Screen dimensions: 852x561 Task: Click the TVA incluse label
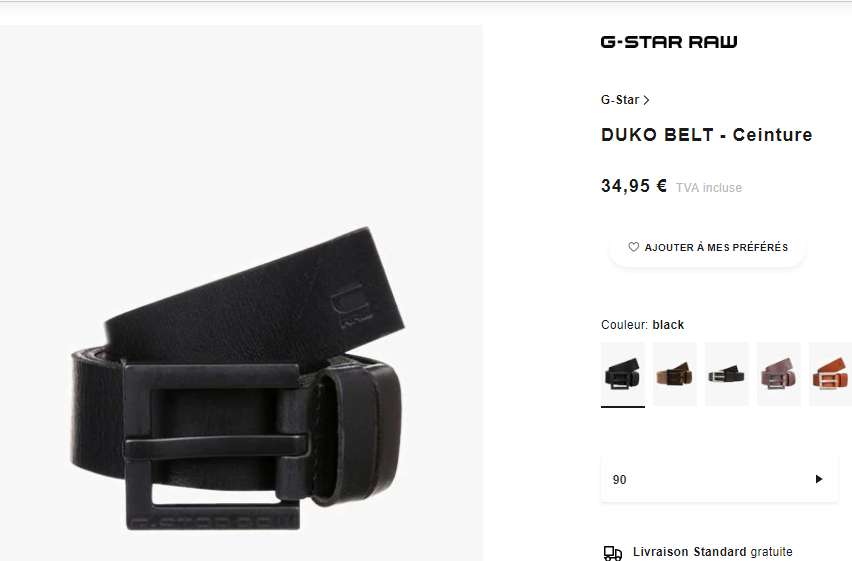(x=709, y=188)
